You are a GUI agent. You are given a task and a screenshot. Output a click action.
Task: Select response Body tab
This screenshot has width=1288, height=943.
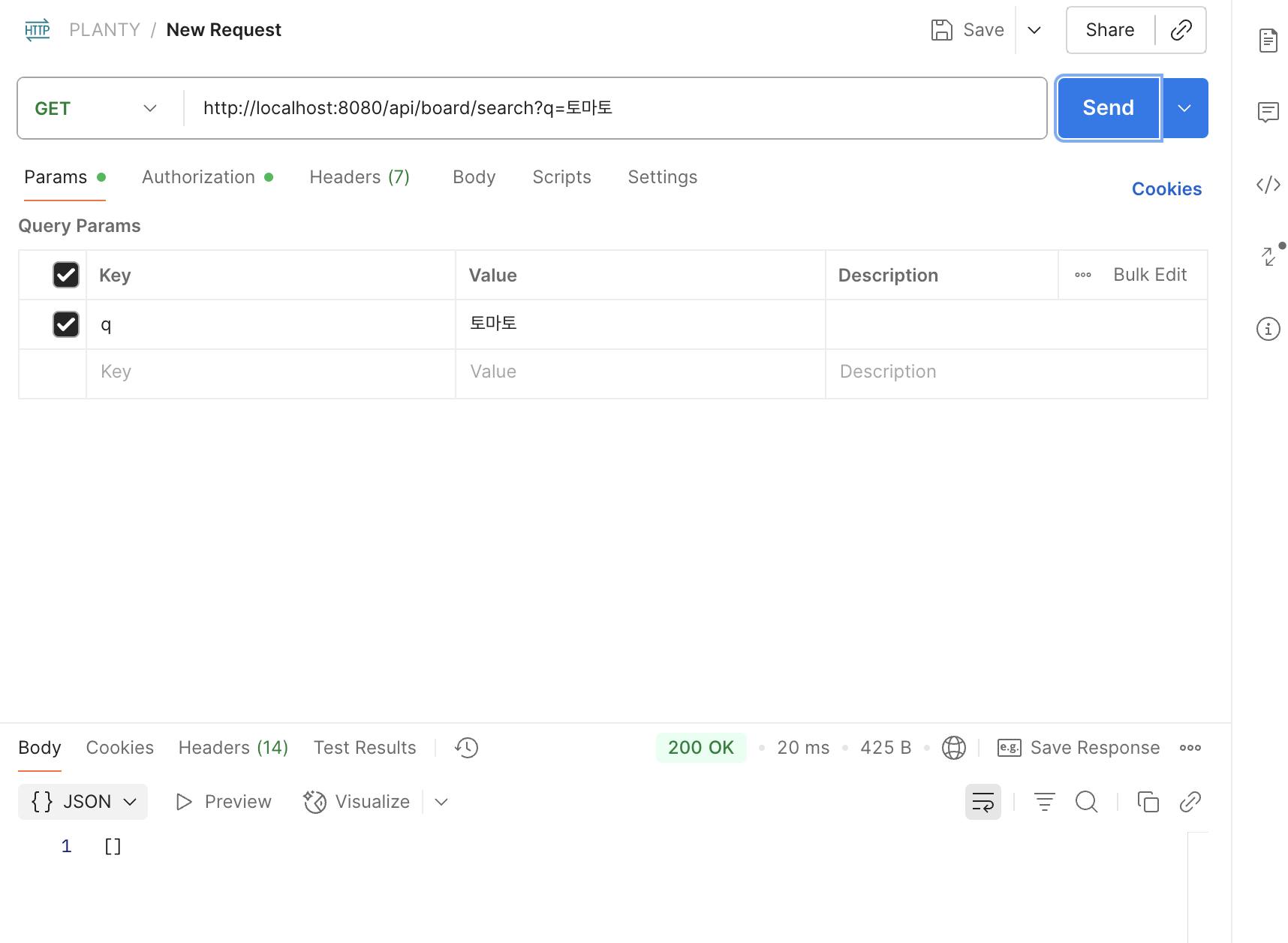point(40,748)
